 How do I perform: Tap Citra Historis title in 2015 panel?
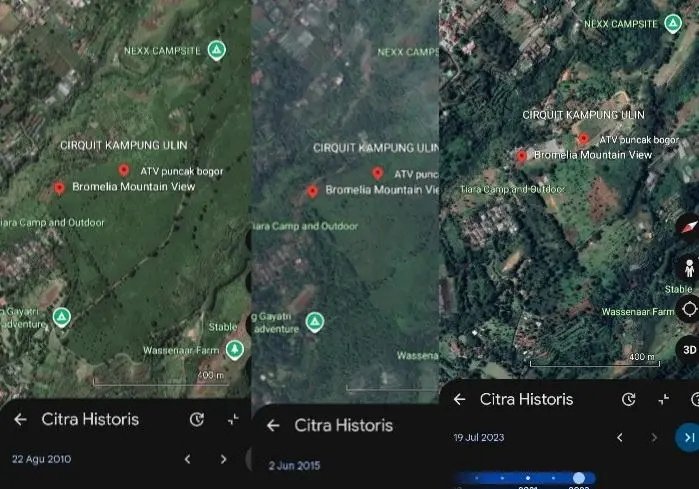344,426
